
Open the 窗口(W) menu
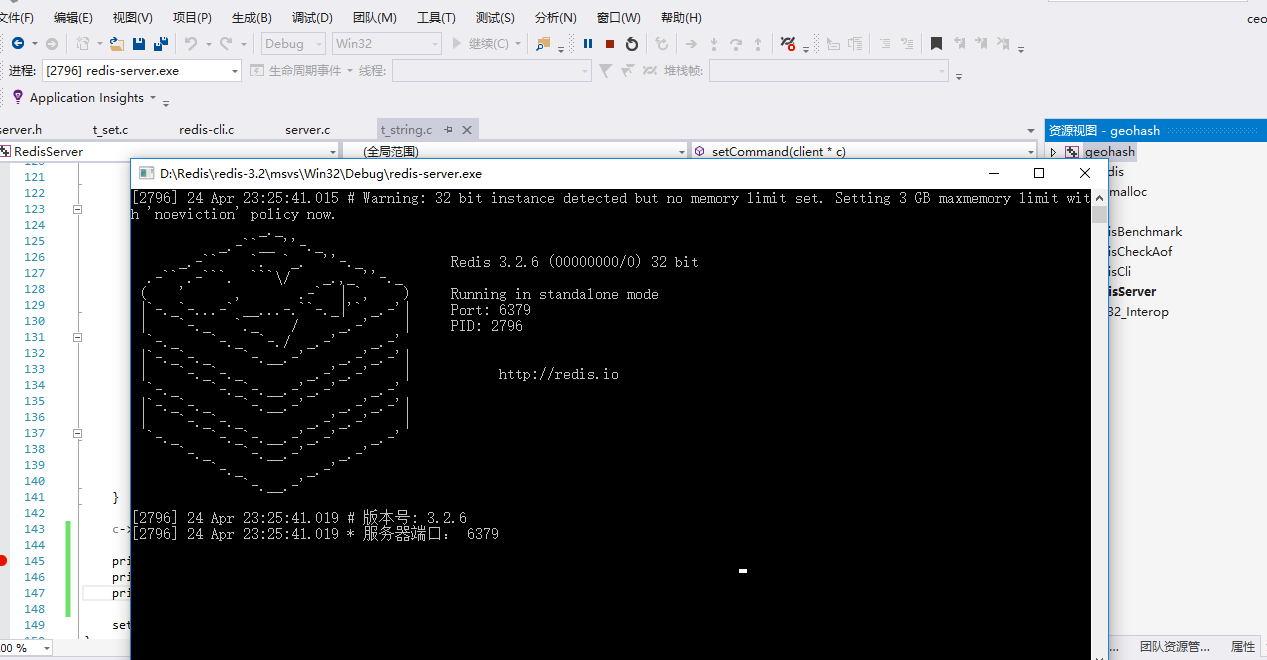(x=619, y=18)
